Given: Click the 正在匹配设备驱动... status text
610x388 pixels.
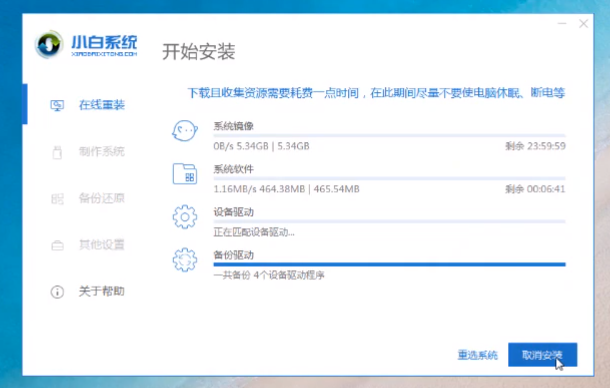Looking at the screenshot, I should click(254, 232).
